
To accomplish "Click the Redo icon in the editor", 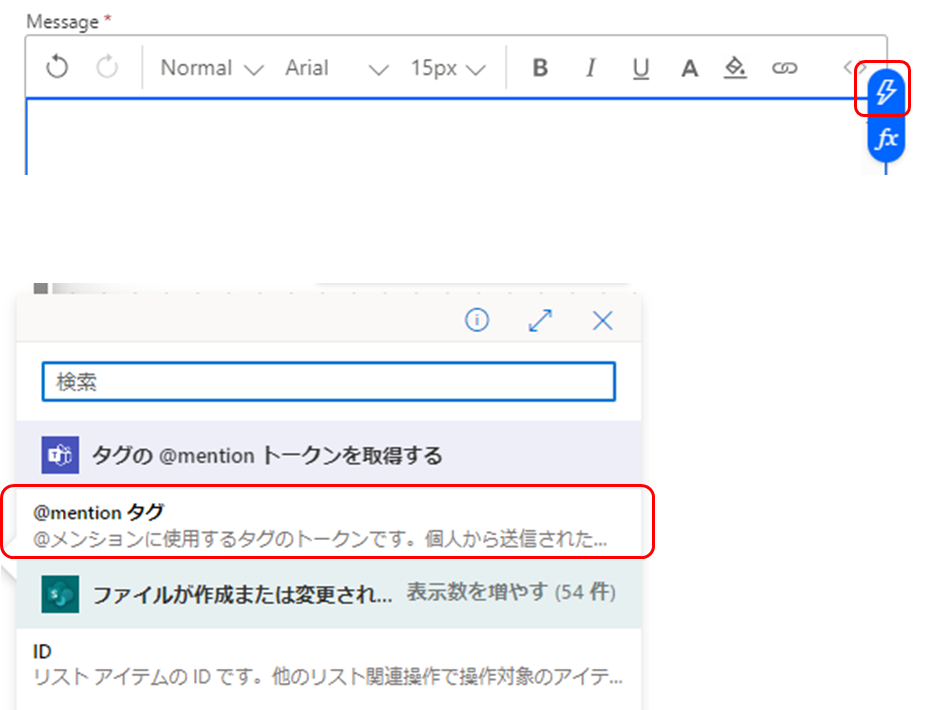I will 107,67.
